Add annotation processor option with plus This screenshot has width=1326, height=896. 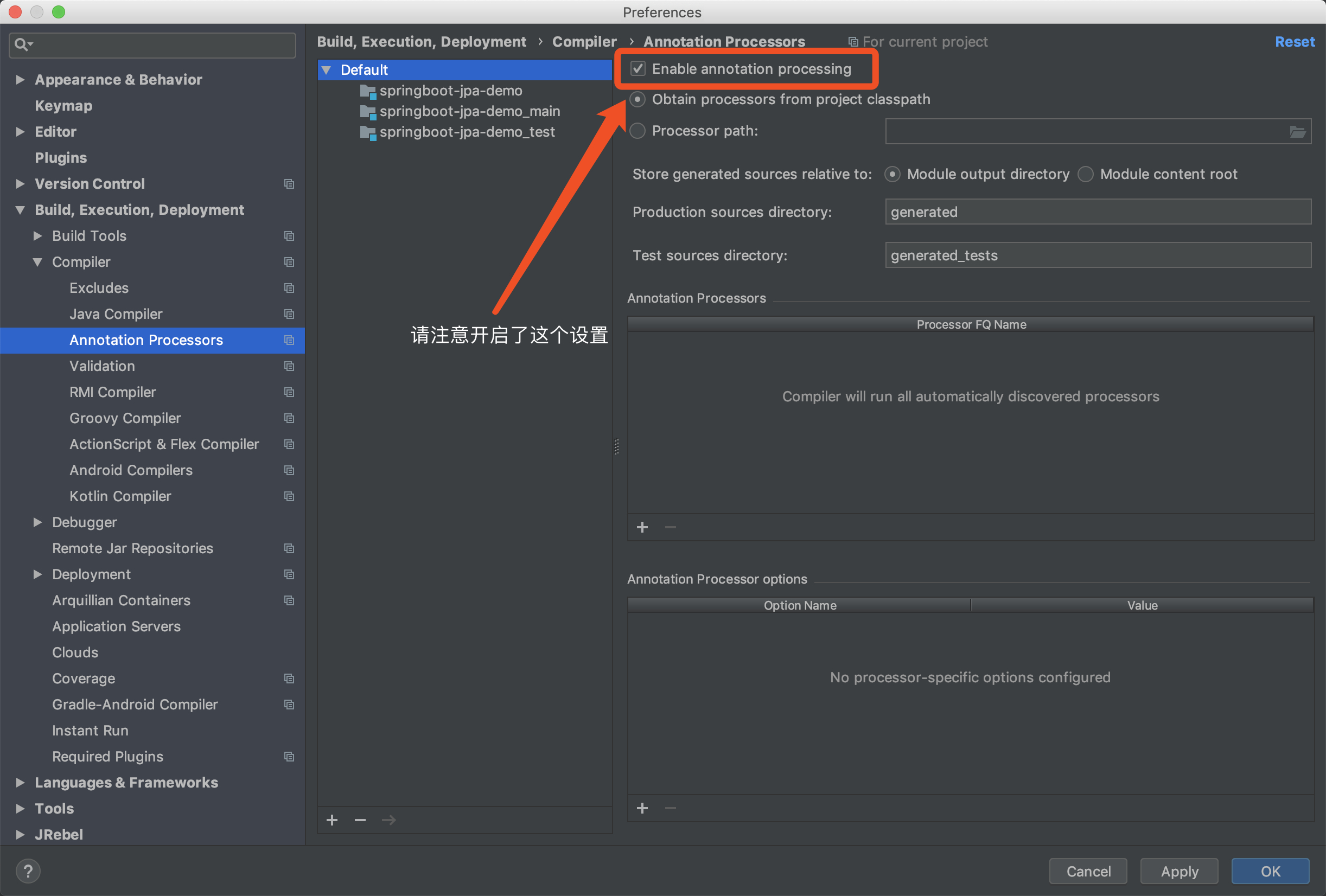[x=642, y=808]
